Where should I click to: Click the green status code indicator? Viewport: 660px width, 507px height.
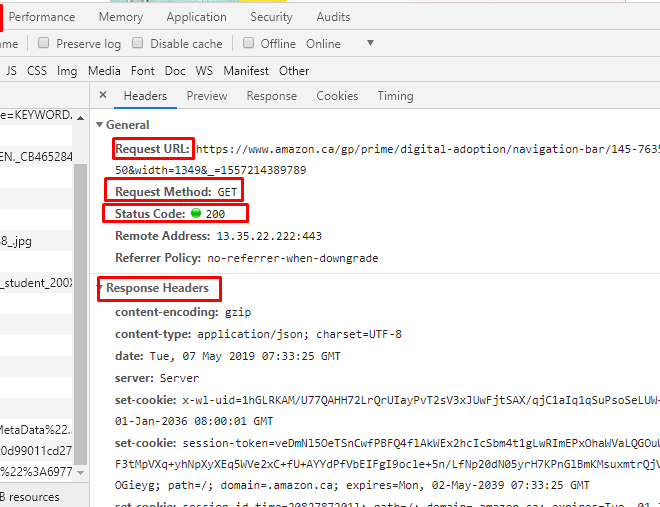pos(196,213)
